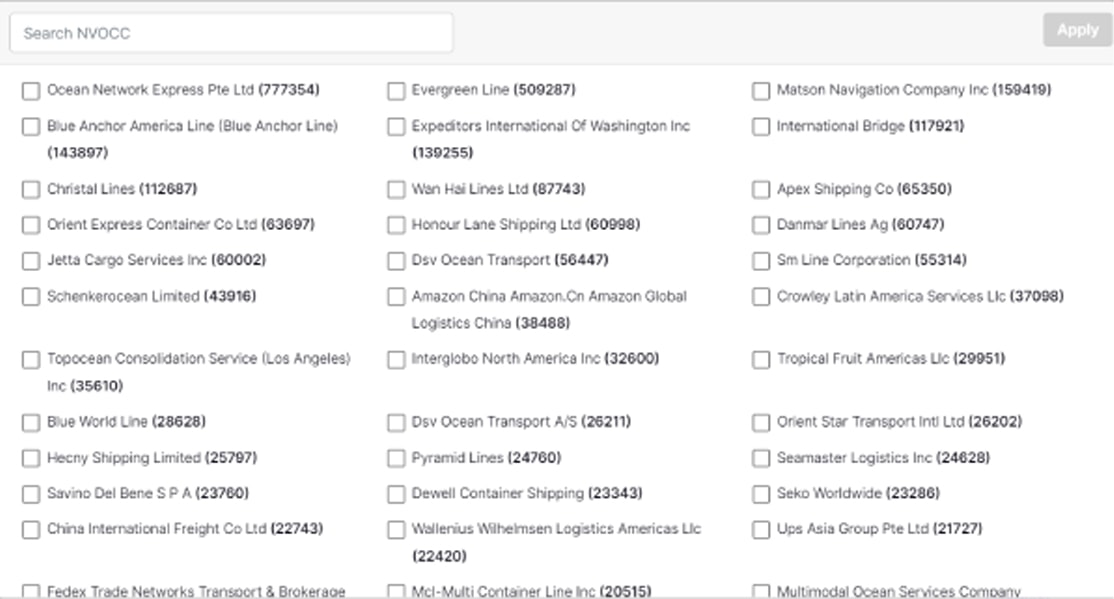Check Topocean Consolidation Service checkbox
This screenshot has height=599, width=1114.
pyautogui.click(x=31, y=360)
